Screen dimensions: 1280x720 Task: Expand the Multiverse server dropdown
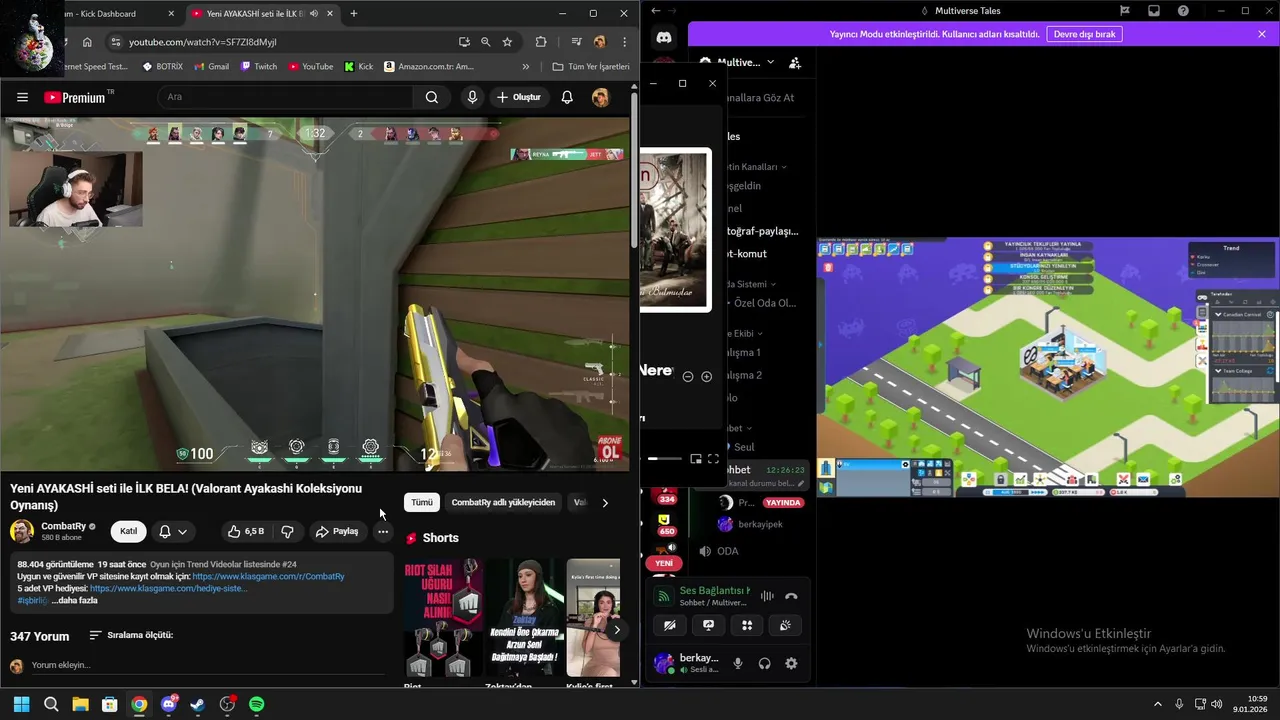770,62
